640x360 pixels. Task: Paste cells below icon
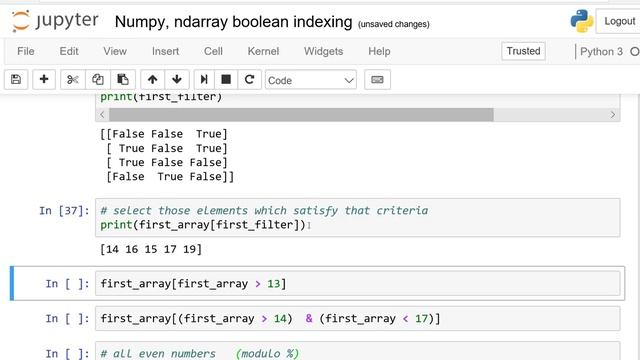[123, 80]
